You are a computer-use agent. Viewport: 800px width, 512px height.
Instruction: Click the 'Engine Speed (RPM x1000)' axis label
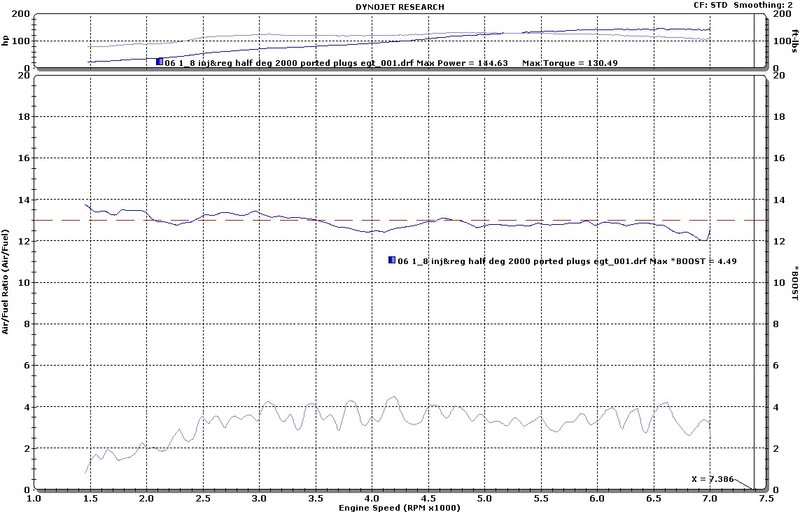coord(399,507)
